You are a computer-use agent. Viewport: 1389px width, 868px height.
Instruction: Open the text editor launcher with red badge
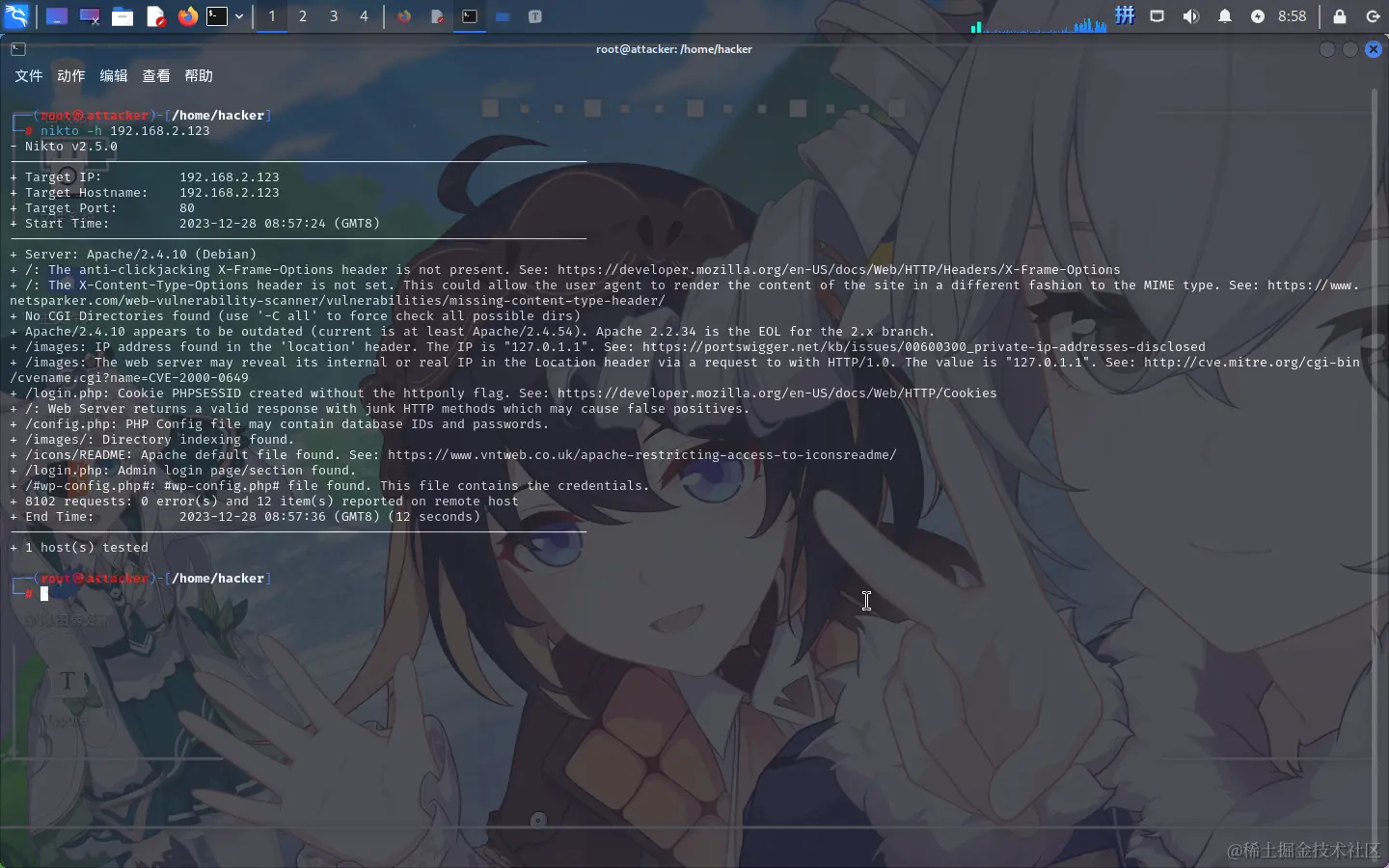pyautogui.click(x=155, y=16)
